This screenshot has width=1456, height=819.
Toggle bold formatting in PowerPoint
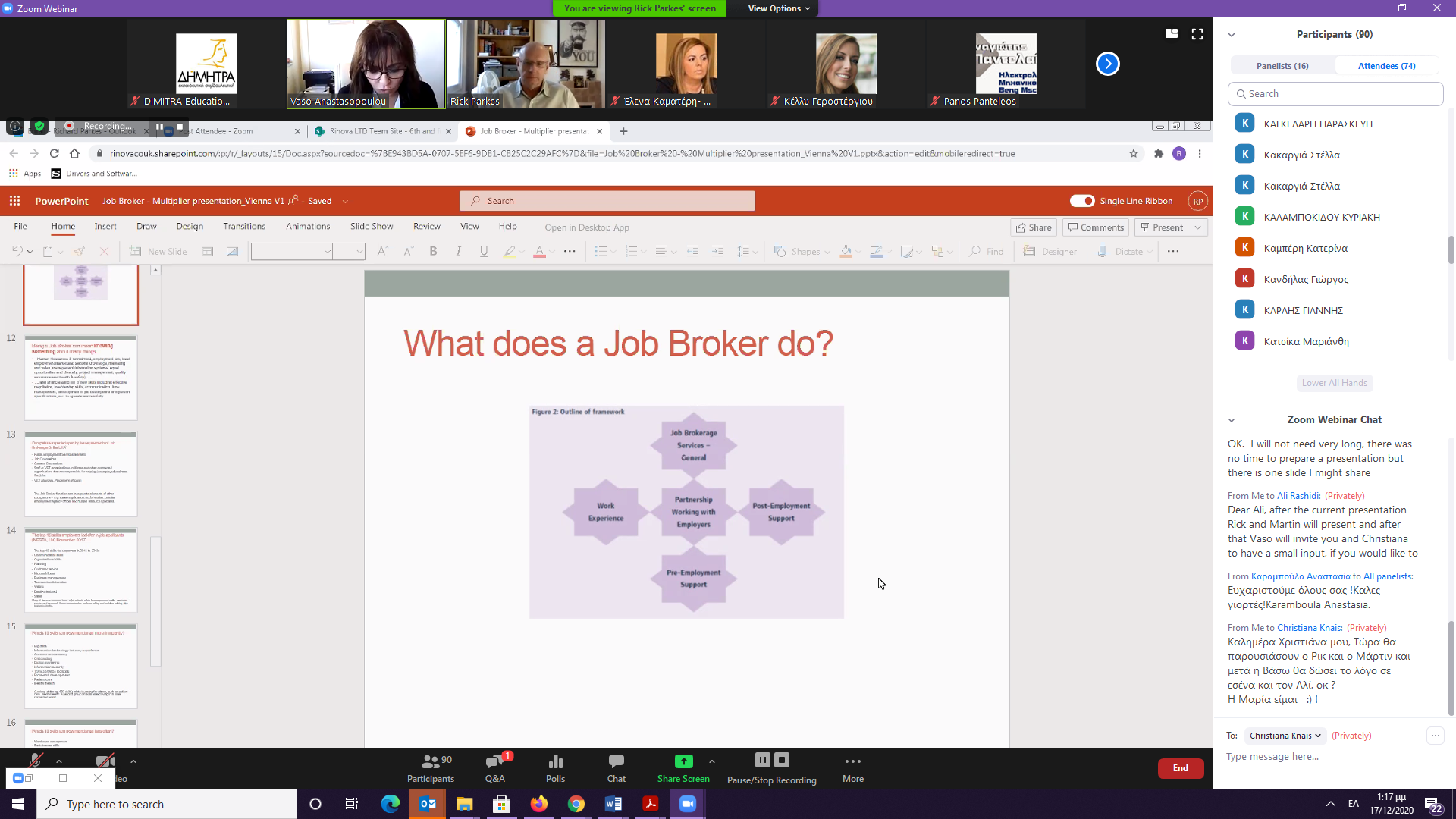pos(433,251)
